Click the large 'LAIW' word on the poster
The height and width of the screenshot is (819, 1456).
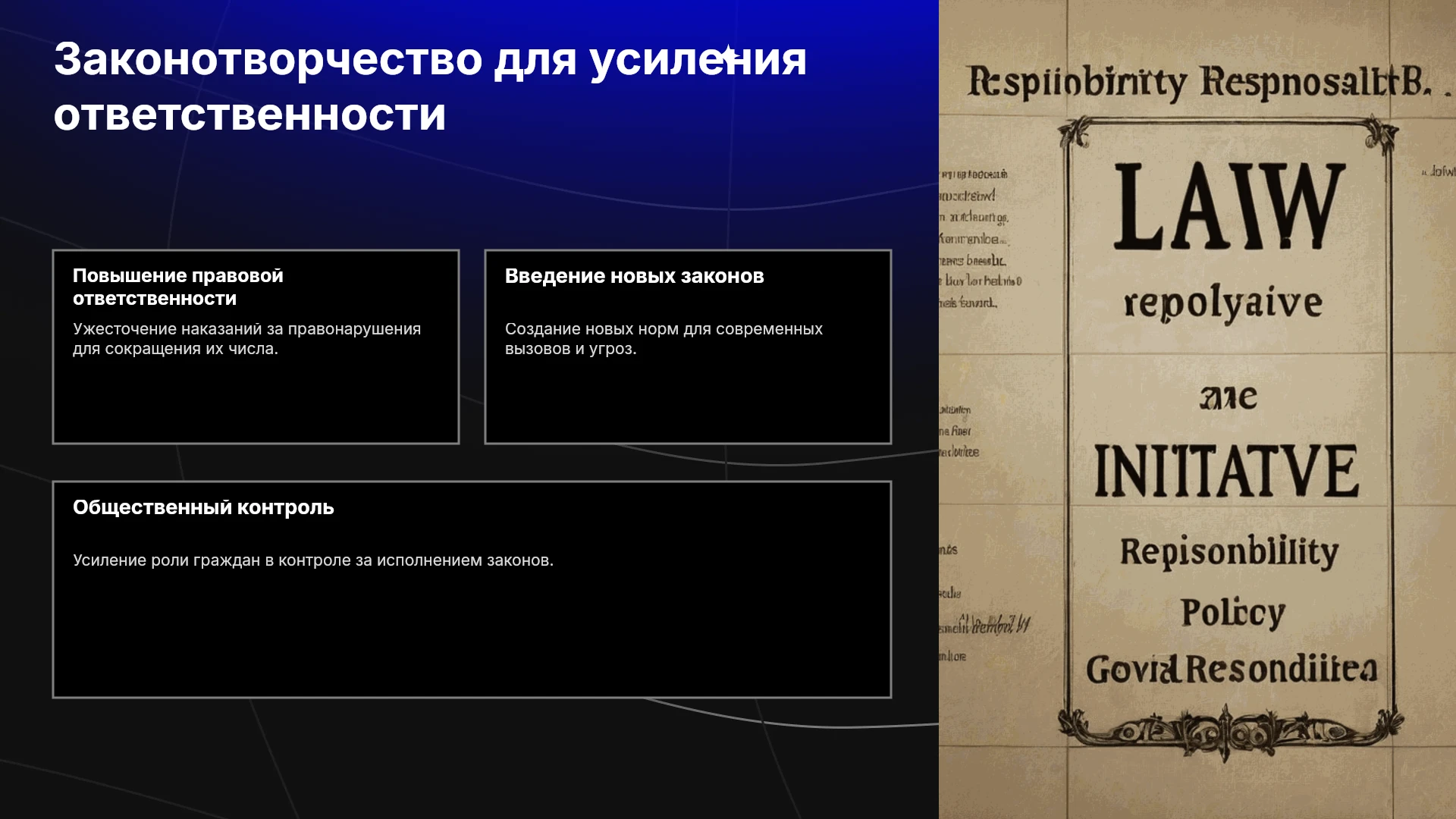pos(1228,206)
